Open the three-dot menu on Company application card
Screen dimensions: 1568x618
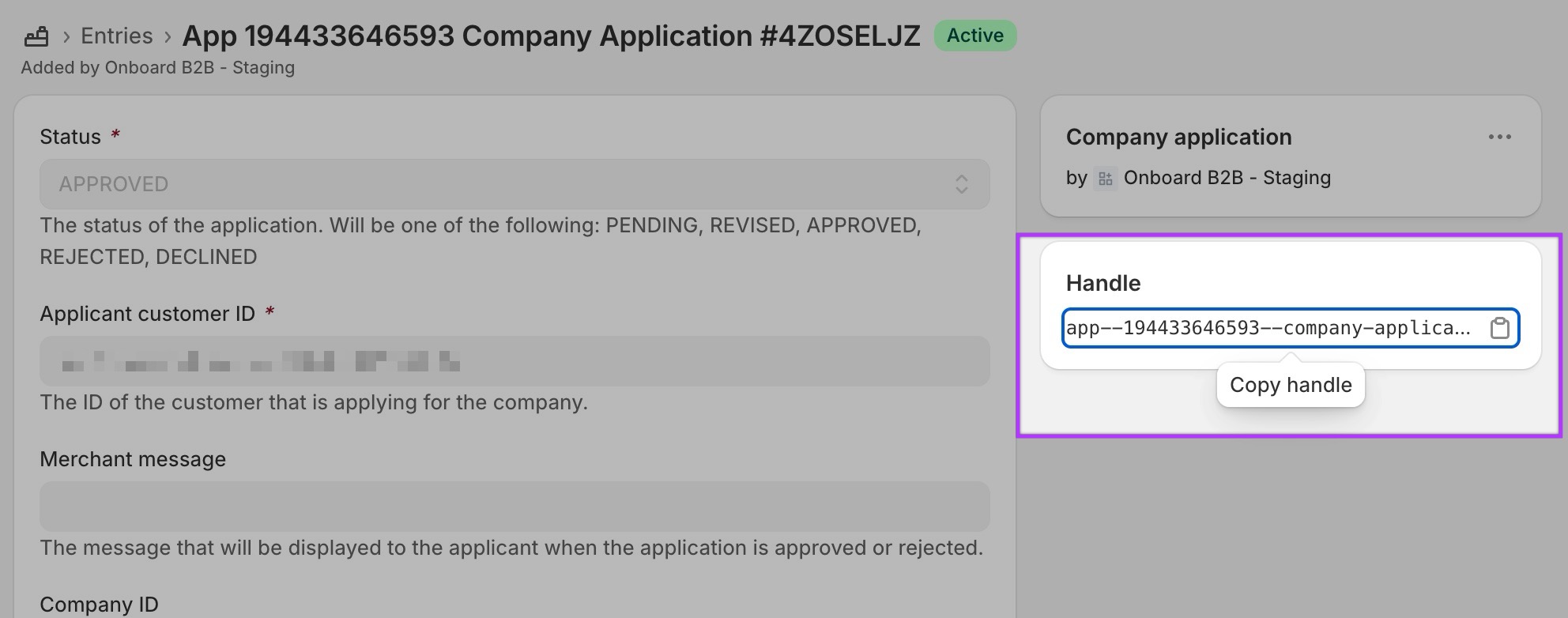tap(1499, 137)
